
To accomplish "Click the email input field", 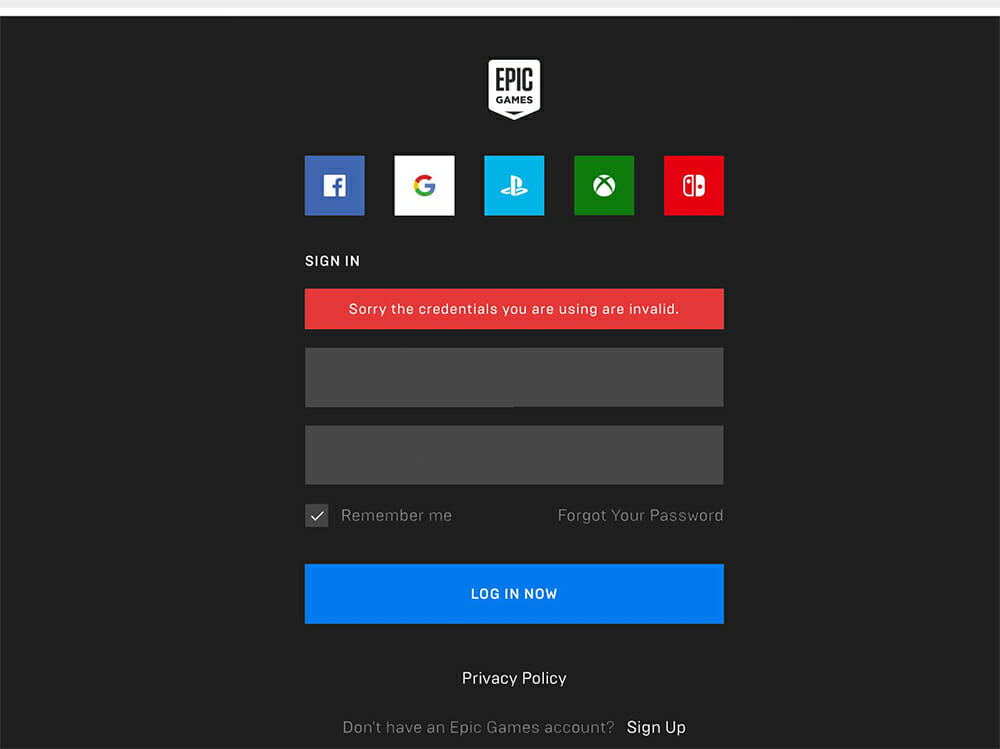I will (514, 377).
